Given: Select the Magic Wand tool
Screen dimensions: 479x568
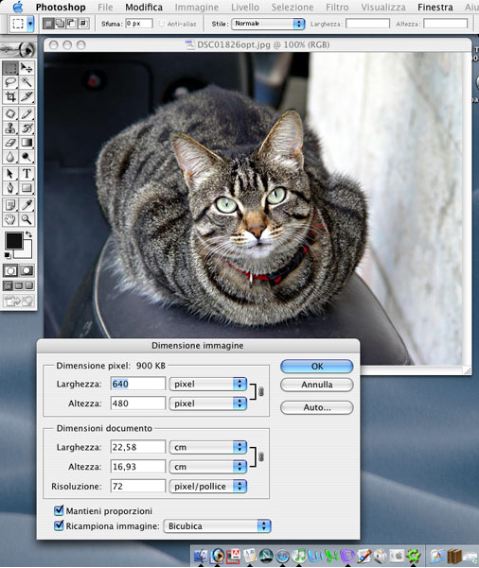Looking at the screenshot, I should point(26,82).
